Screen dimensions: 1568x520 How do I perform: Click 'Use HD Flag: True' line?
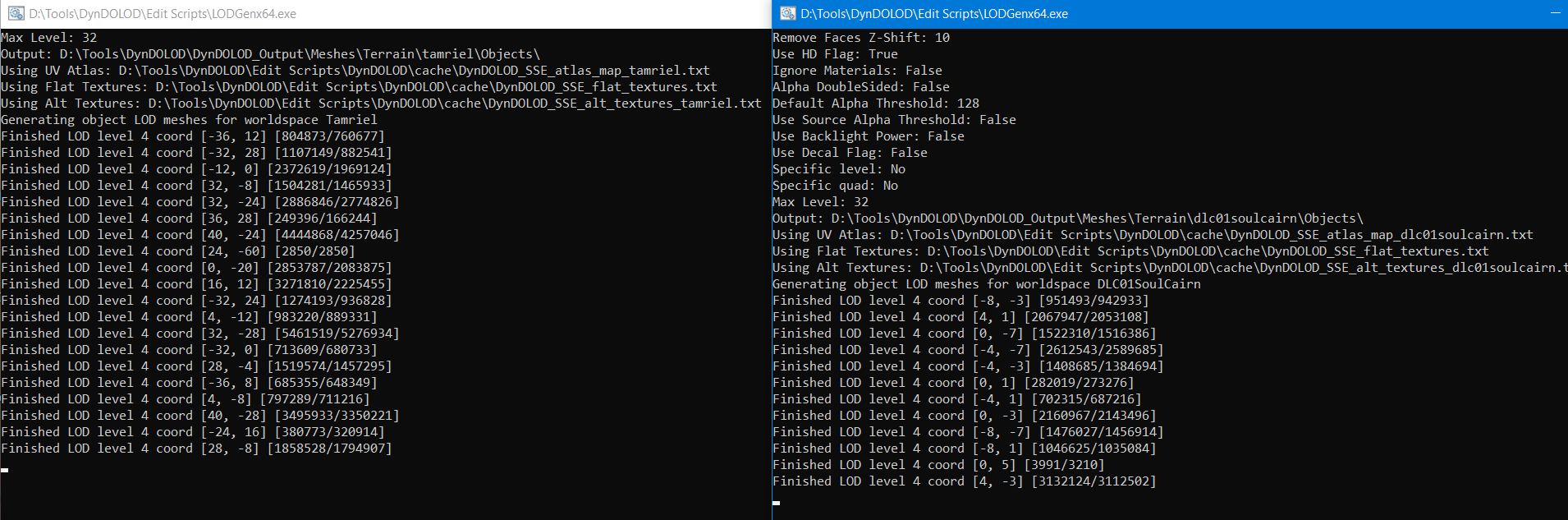tap(836, 54)
